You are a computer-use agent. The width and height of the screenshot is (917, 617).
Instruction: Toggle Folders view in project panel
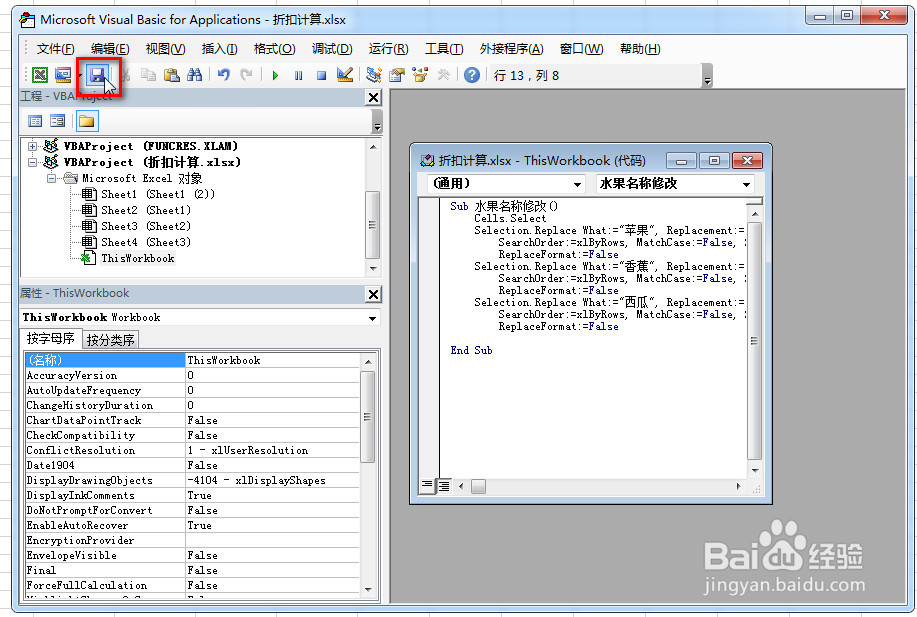[87, 121]
